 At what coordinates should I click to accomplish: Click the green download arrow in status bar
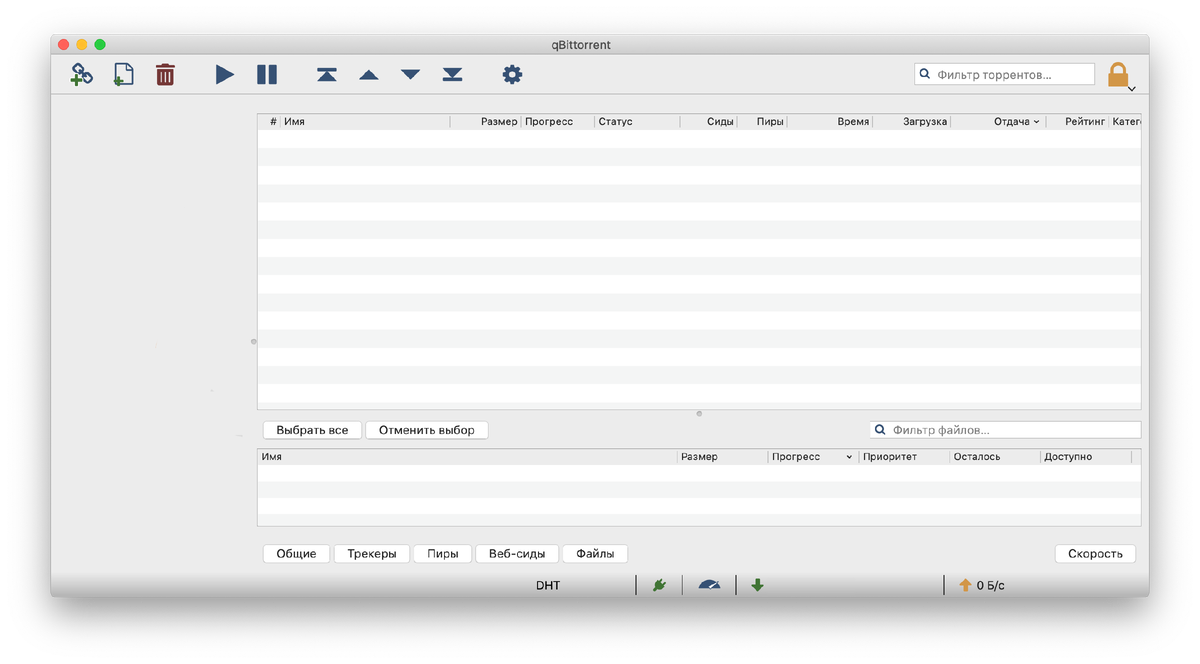[757, 585]
